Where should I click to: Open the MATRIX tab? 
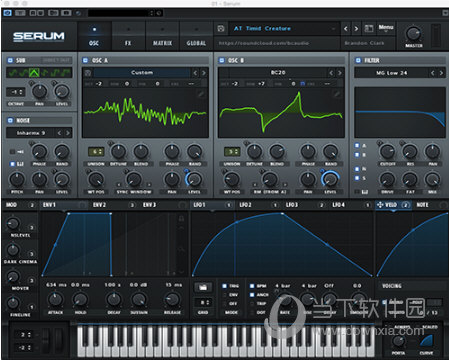tap(162, 37)
